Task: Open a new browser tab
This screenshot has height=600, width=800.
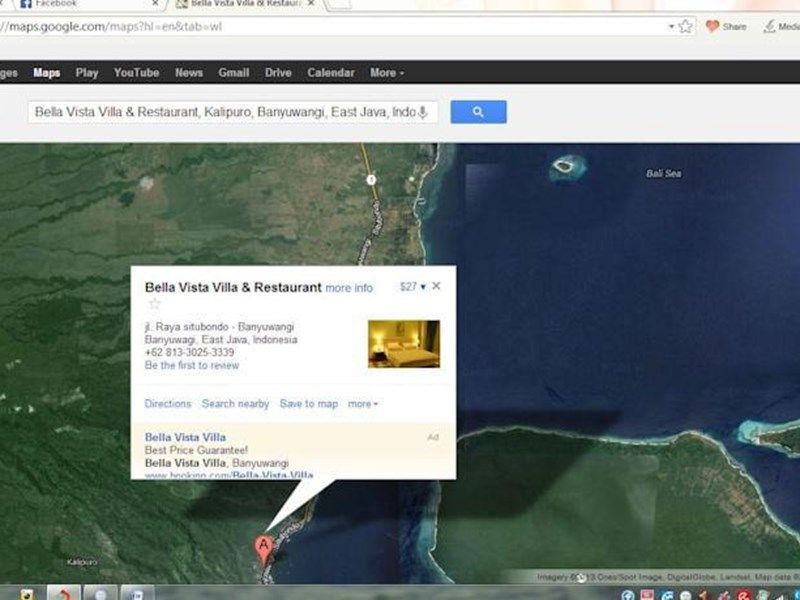Action: pos(339,4)
